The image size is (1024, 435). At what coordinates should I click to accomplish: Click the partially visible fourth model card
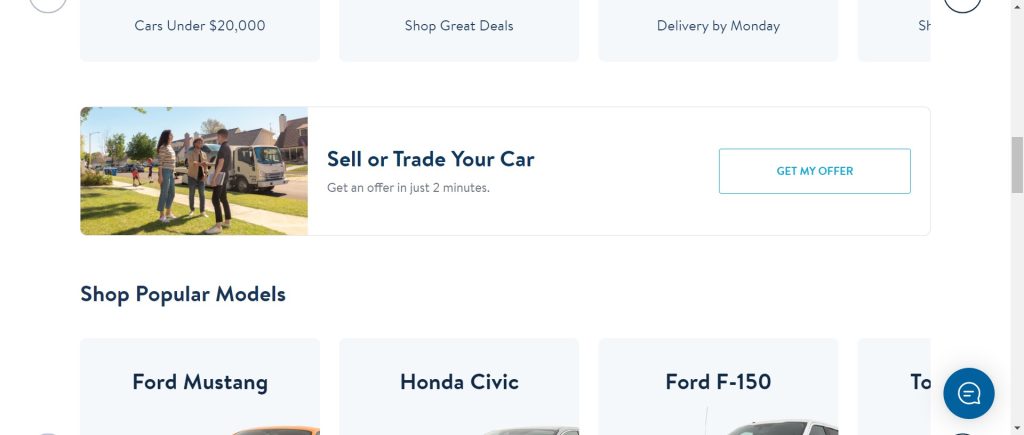895,382
